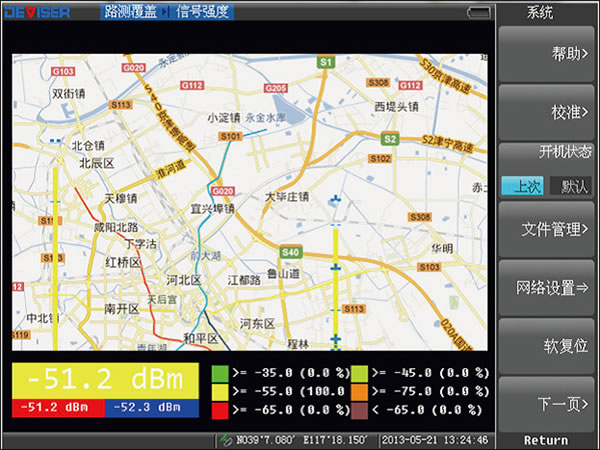Switch to the 路测覆盖 tab
This screenshot has width=600, height=450.
pos(131,12)
